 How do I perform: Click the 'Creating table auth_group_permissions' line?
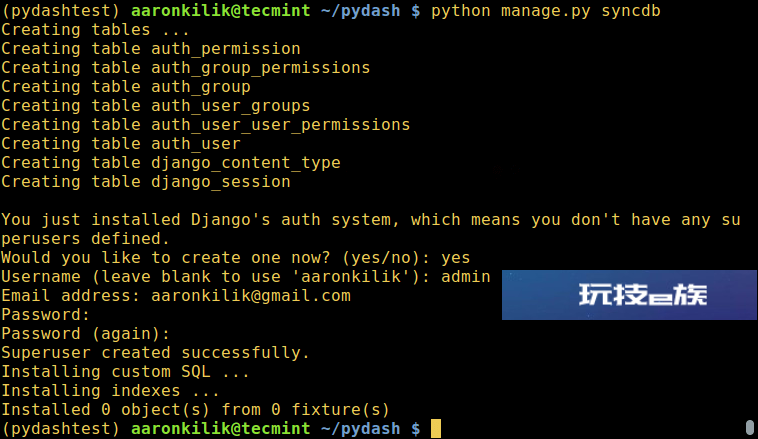[x=186, y=68]
